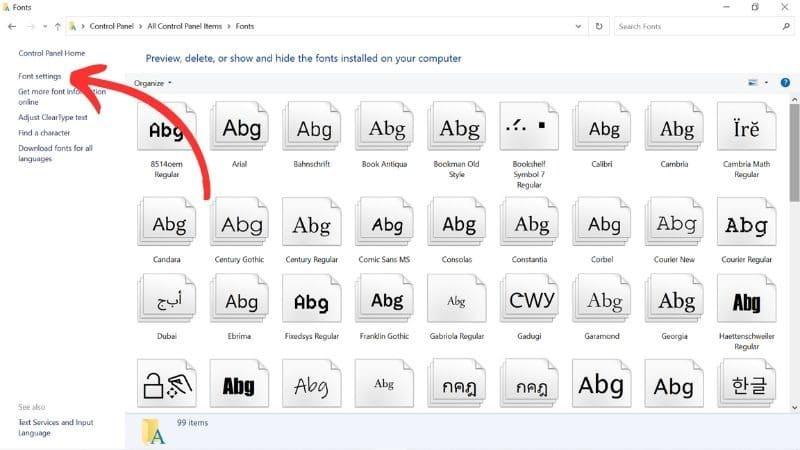Open Courier Regular font
The width and height of the screenshot is (800, 450).
coord(747,222)
